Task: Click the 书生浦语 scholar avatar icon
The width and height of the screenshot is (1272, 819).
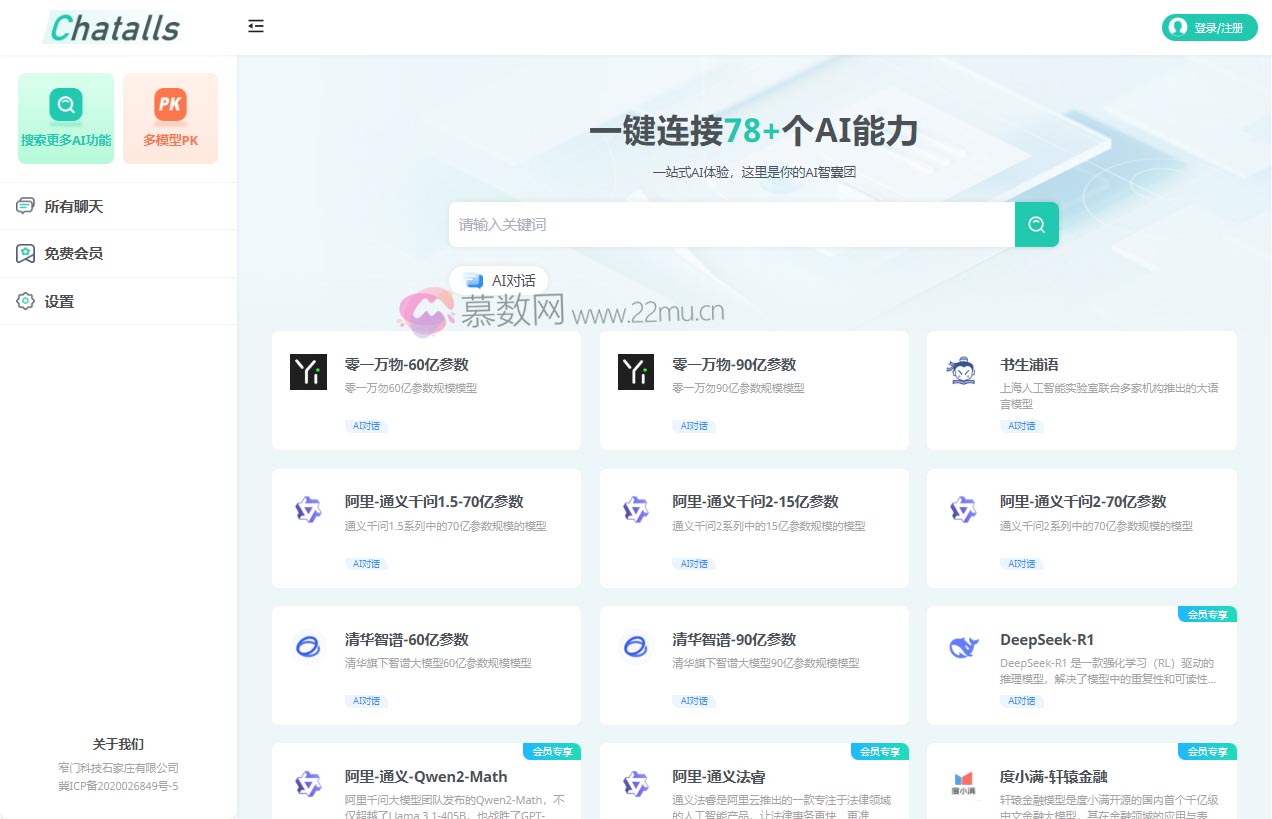Action: [x=963, y=372]
